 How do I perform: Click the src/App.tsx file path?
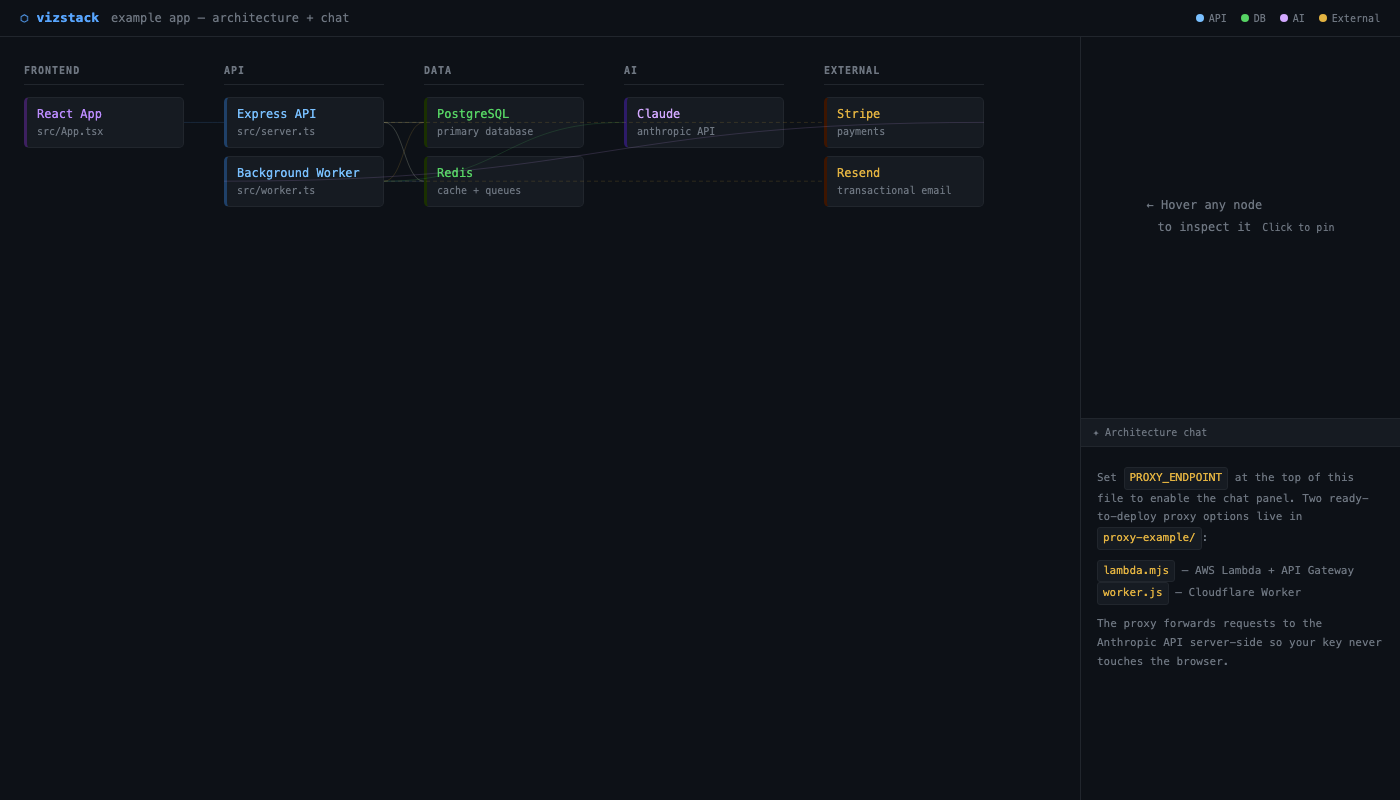pos(70,132)
